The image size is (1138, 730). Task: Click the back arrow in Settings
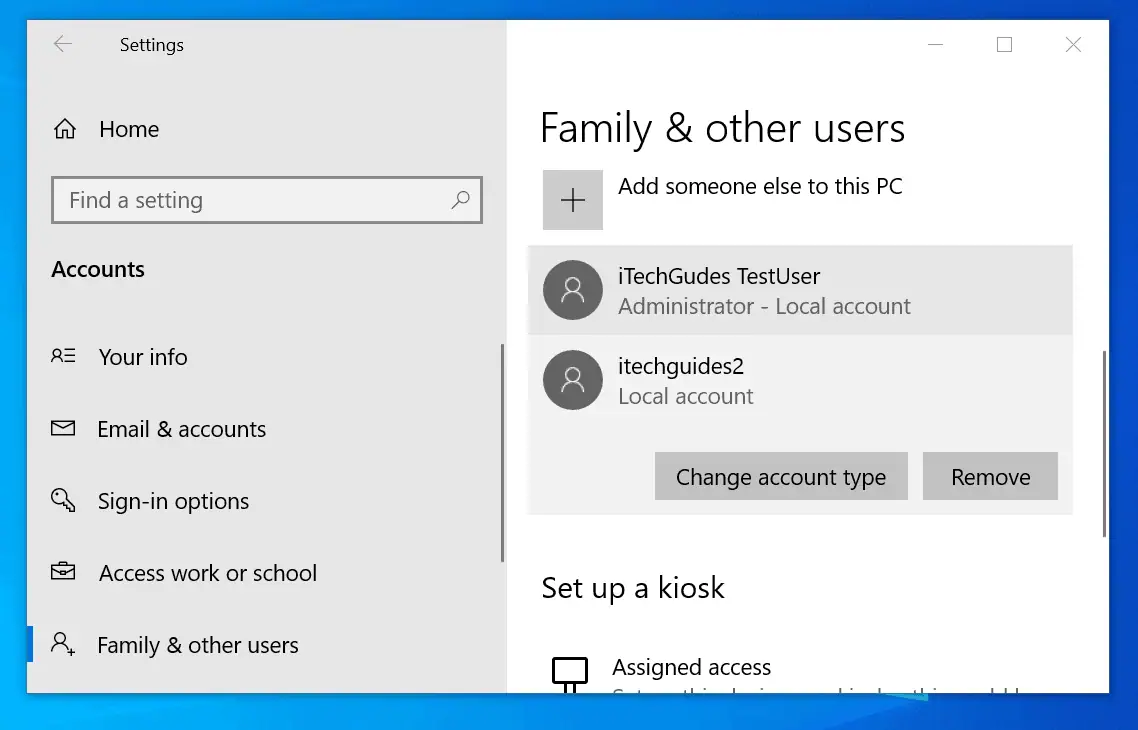click(x=61, y=44)
